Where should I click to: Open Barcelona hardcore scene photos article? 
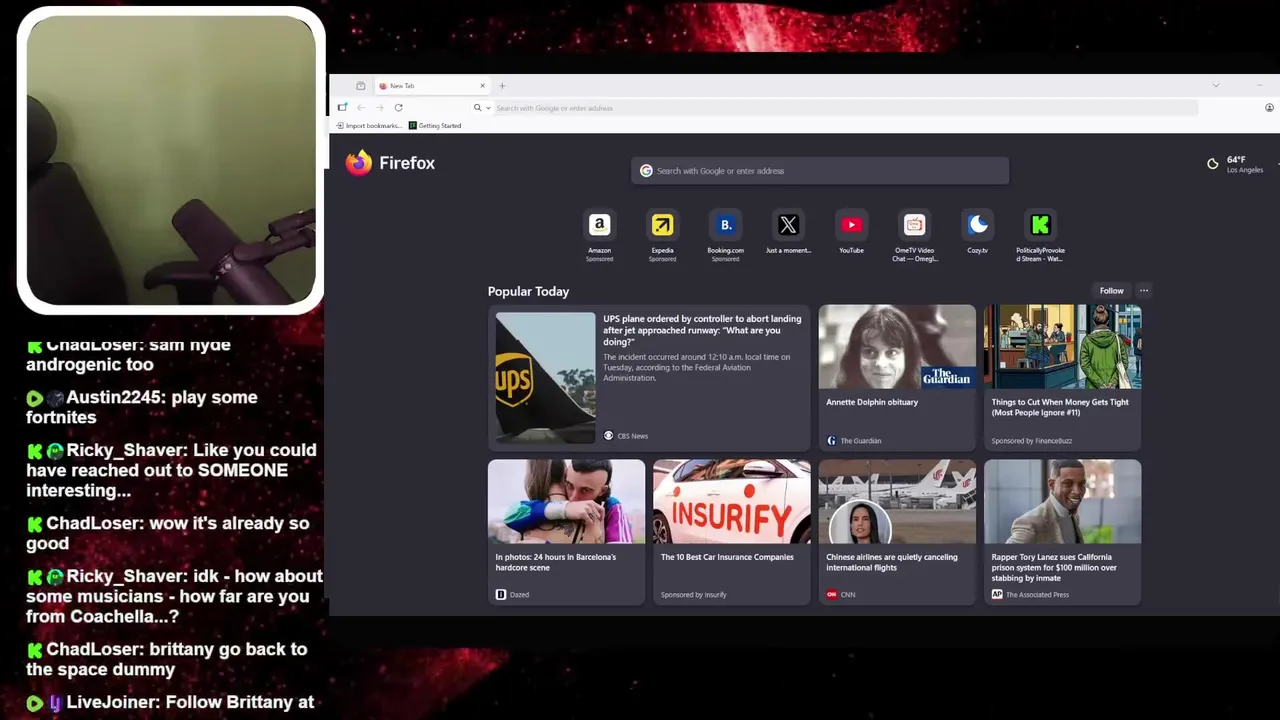point(566,532)
